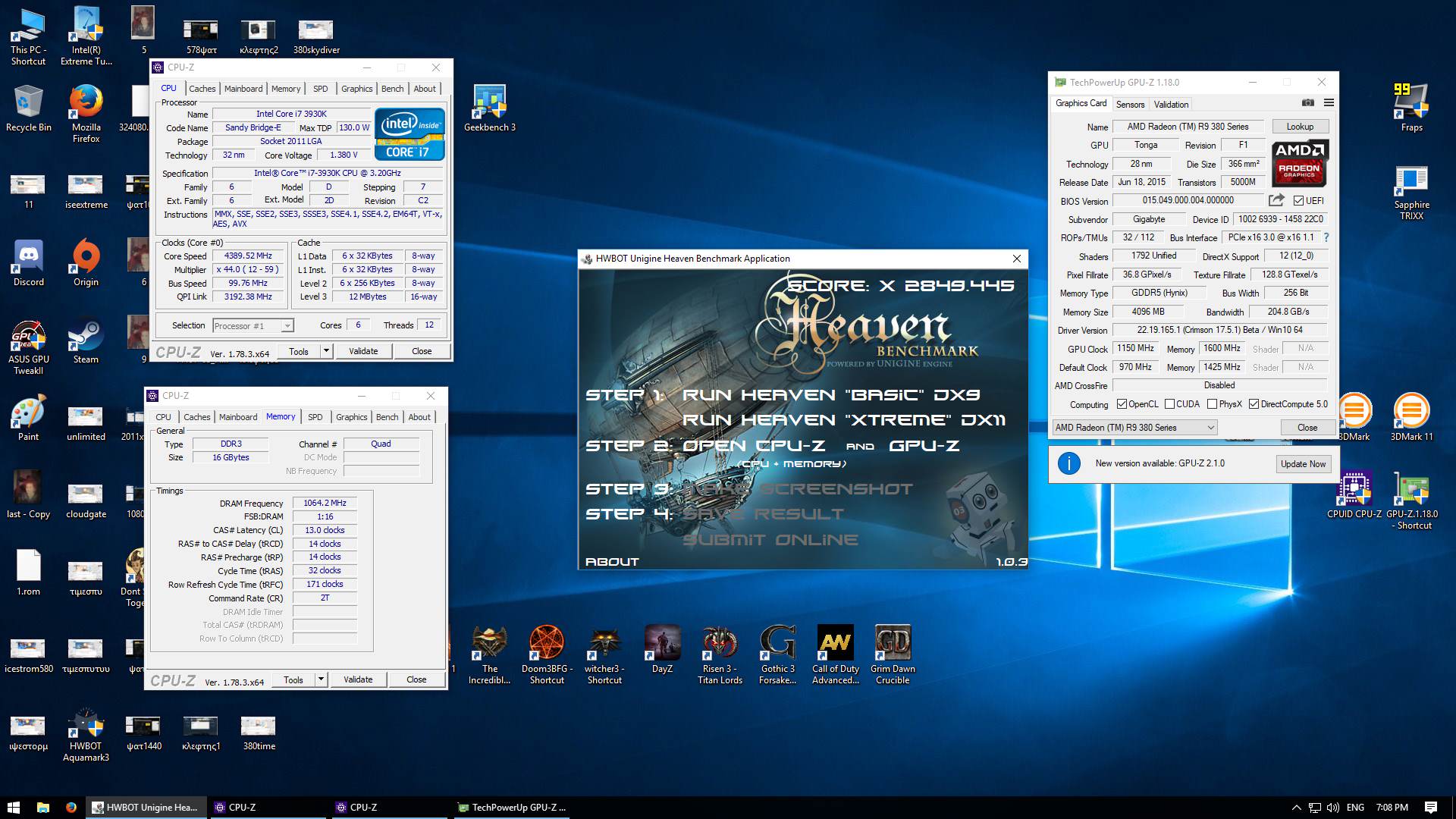
Task: Expand AMD Radeon R9 380 Series GPU selector
Action: click(x=1134, y=428)
